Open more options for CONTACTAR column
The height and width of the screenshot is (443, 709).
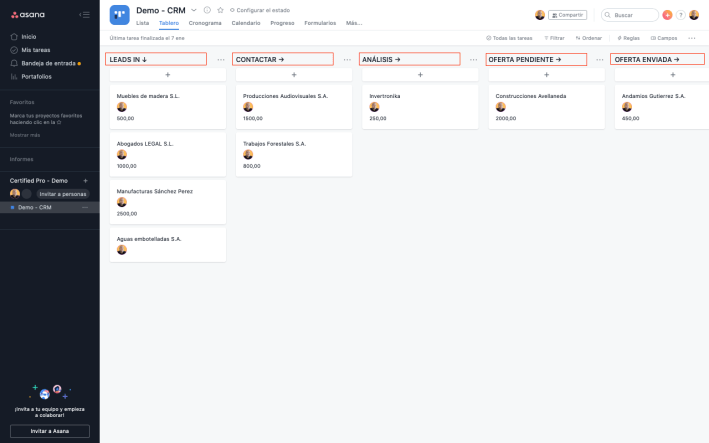(347, 60)
